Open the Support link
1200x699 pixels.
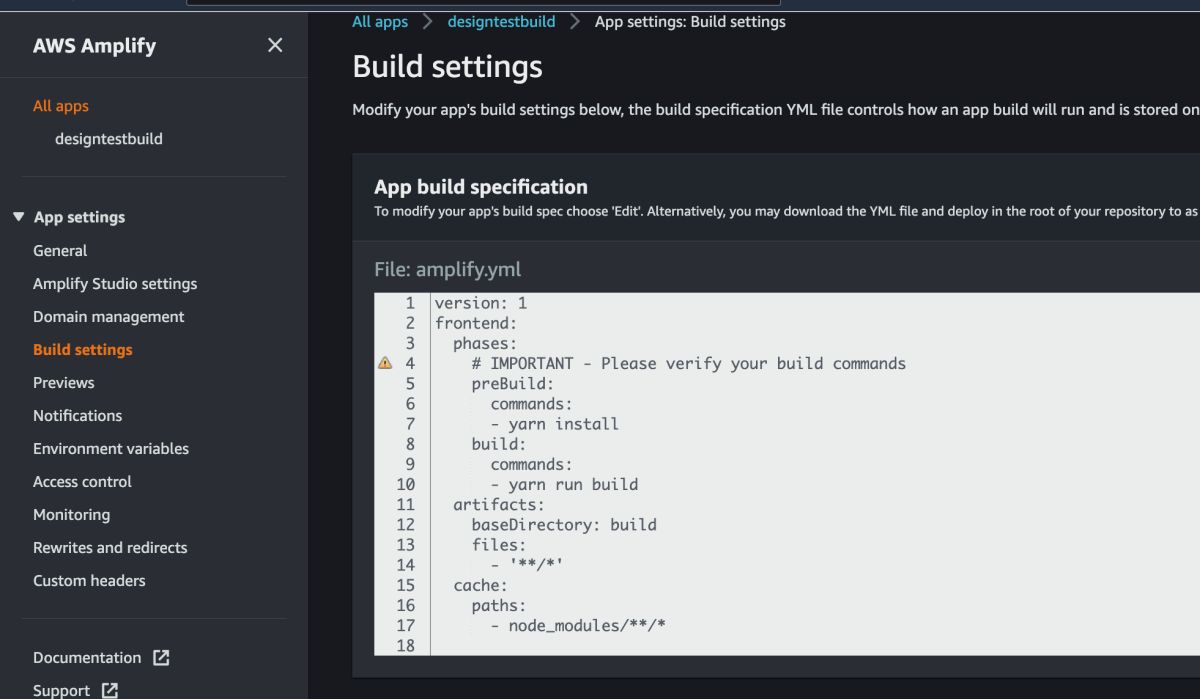(x=62, y=691)
